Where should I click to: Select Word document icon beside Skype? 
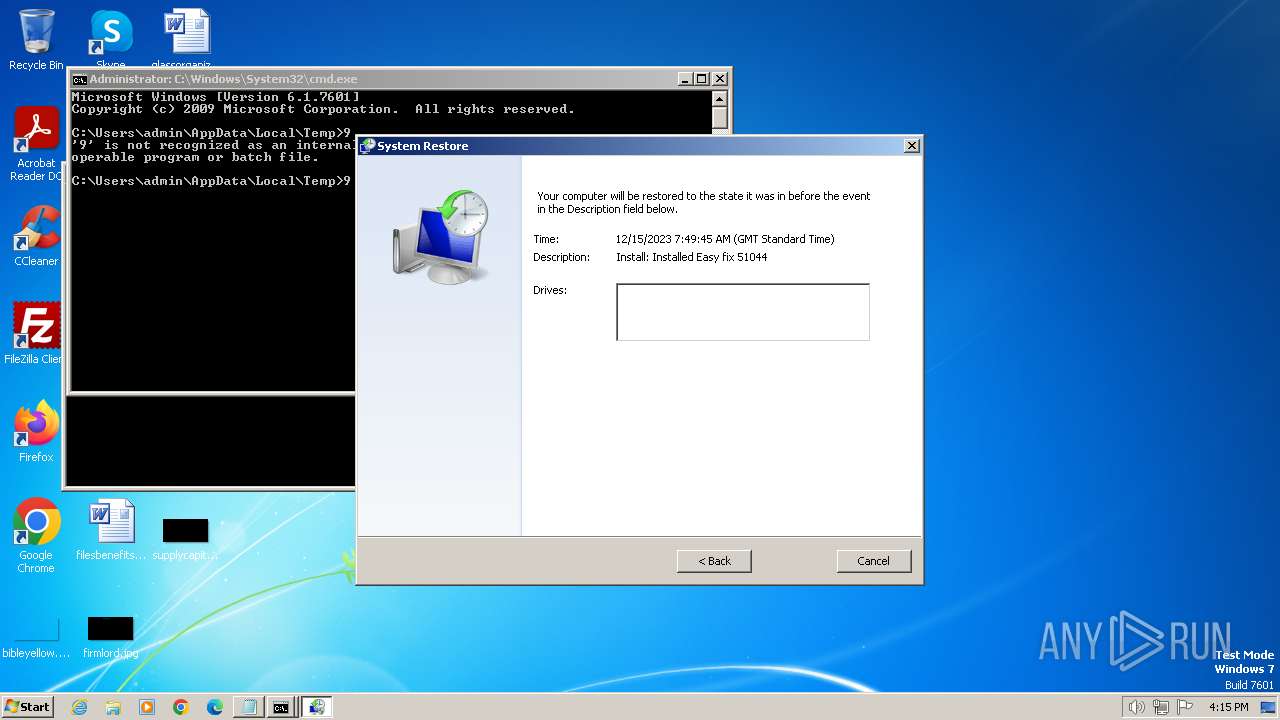pos(187,38)
